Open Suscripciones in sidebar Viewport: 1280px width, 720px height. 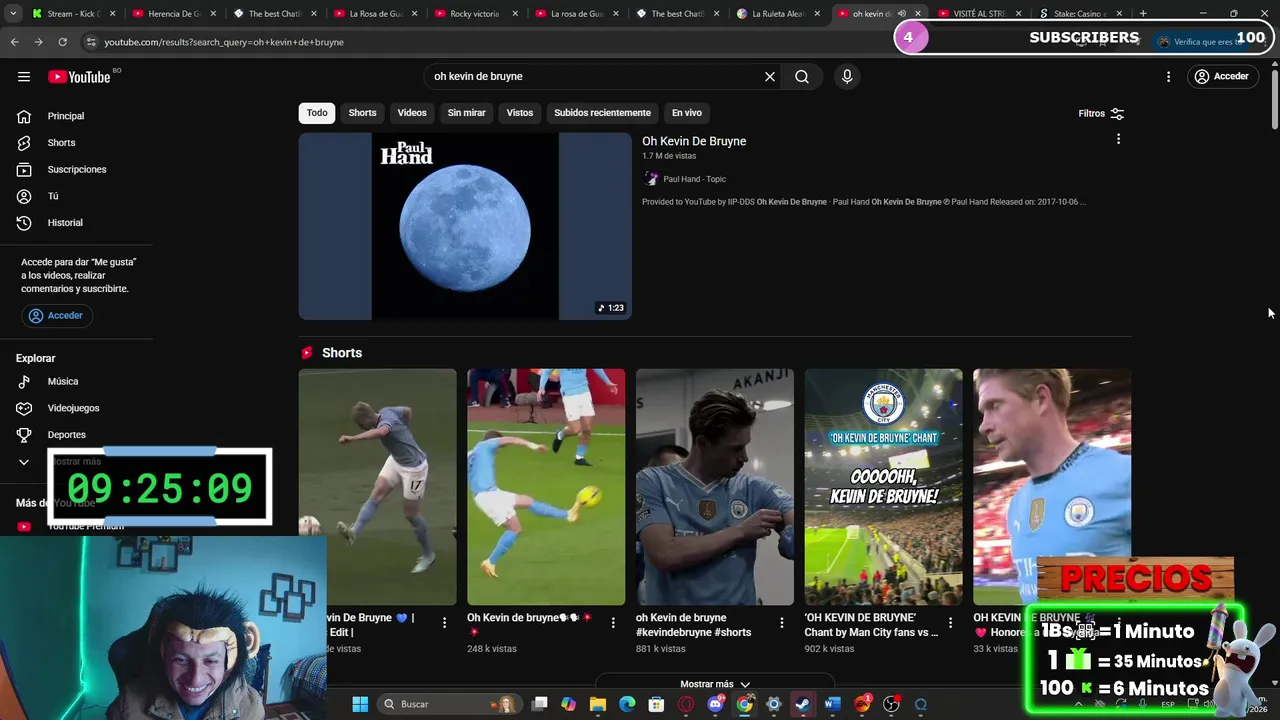tap(77, 169)
